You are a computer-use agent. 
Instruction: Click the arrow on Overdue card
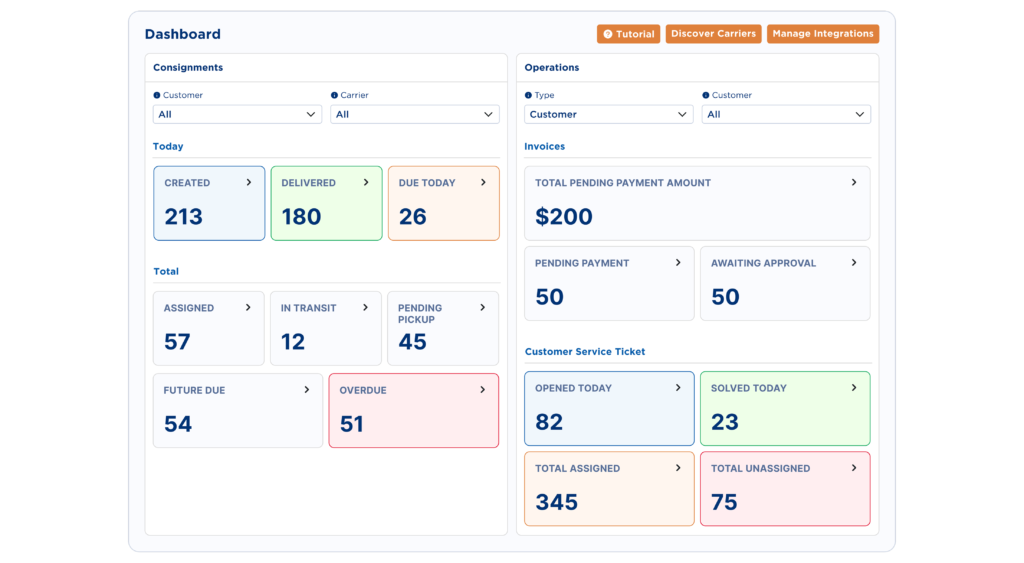[x=483, y=390]
